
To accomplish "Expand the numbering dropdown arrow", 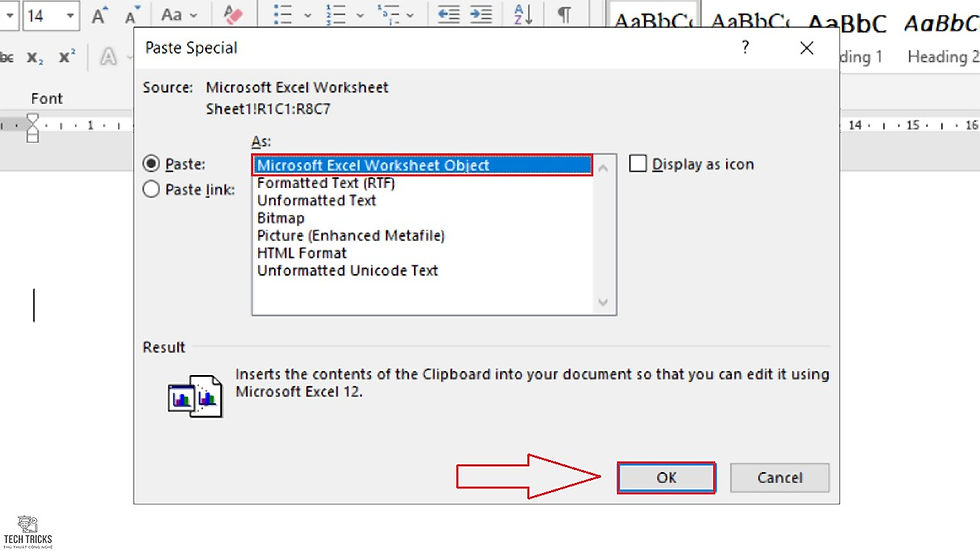I will click(x=360, y=15).
